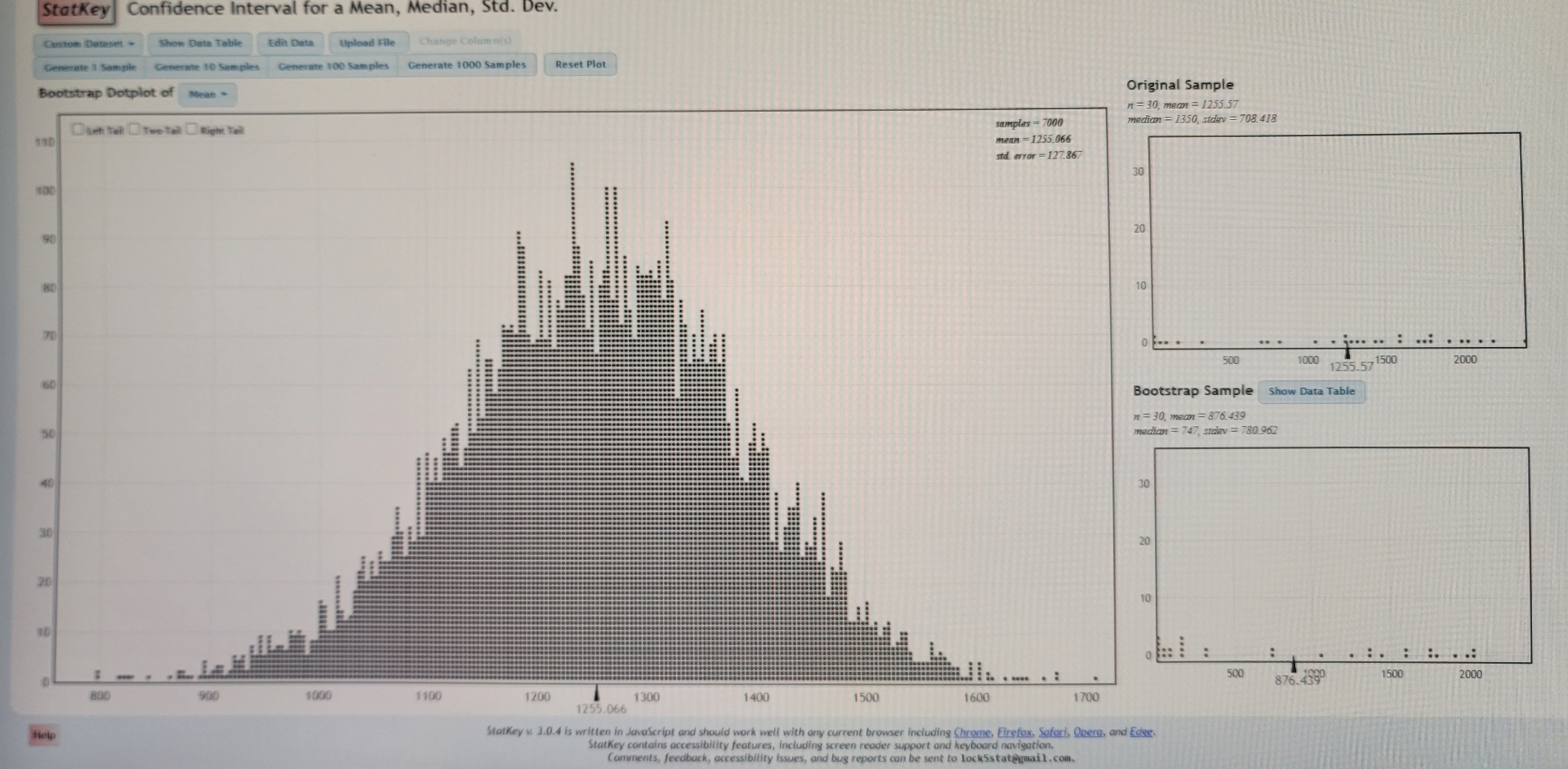Enable the Right Tail checkbox
The width and height of the screenshot is (1568, 769).
point(191,128)
